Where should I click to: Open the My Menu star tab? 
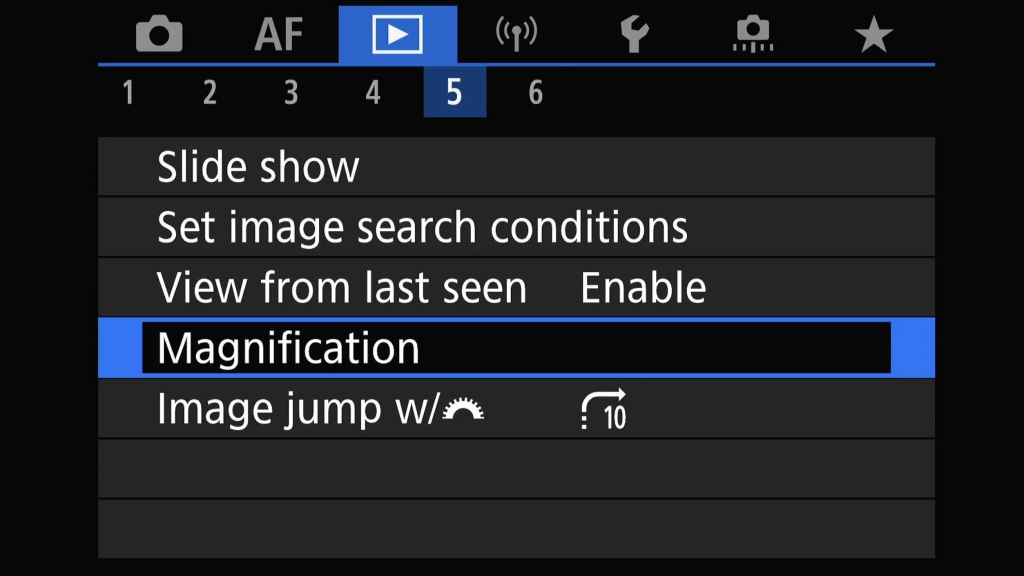pos(873,35)
